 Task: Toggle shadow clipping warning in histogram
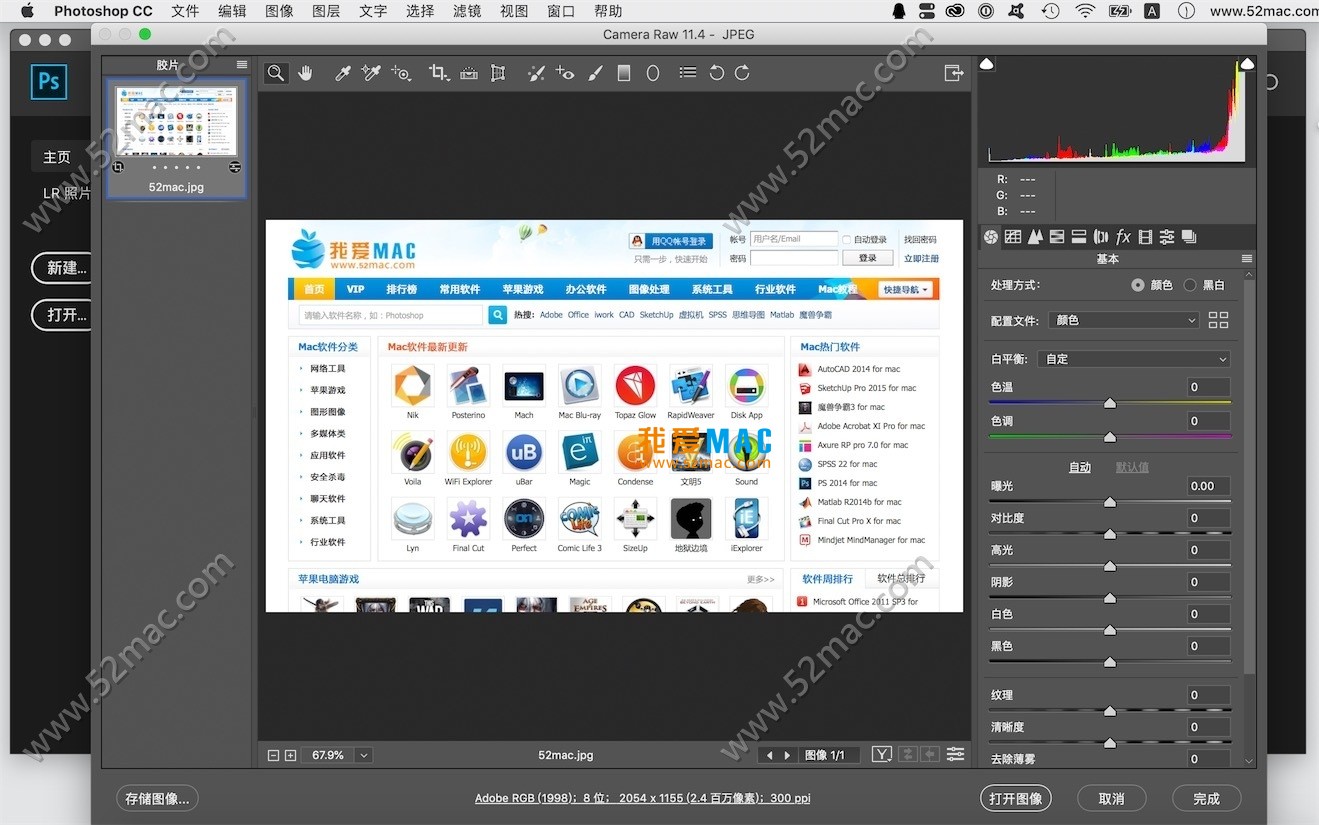[x=986, y=64]
